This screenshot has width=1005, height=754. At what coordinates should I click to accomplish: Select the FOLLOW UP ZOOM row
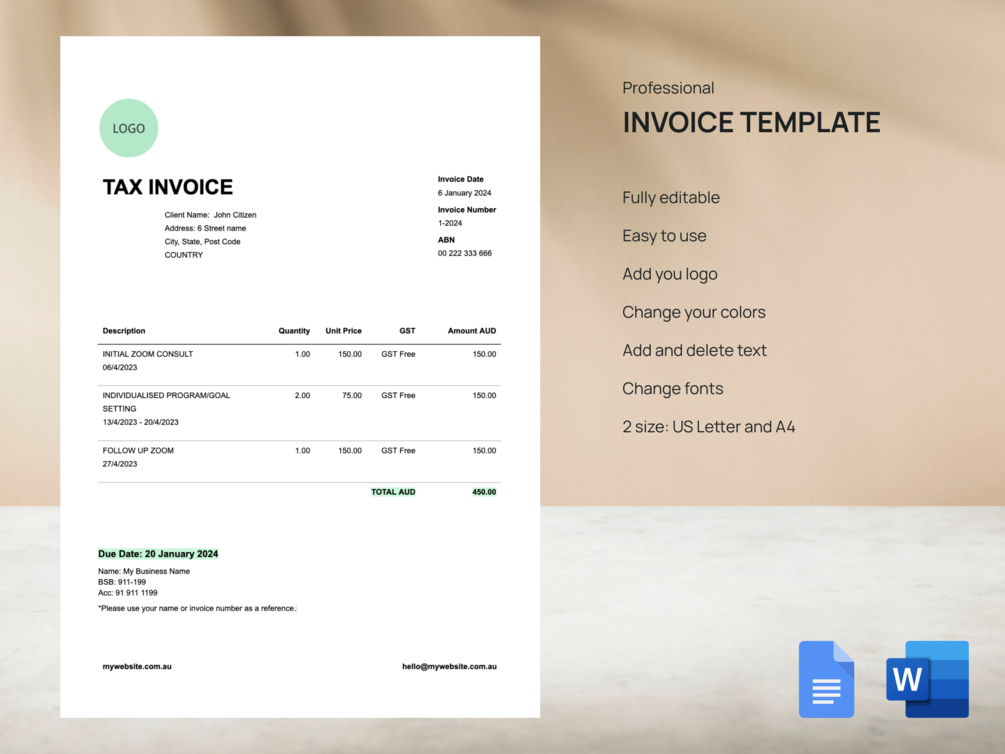coord(141,450)
